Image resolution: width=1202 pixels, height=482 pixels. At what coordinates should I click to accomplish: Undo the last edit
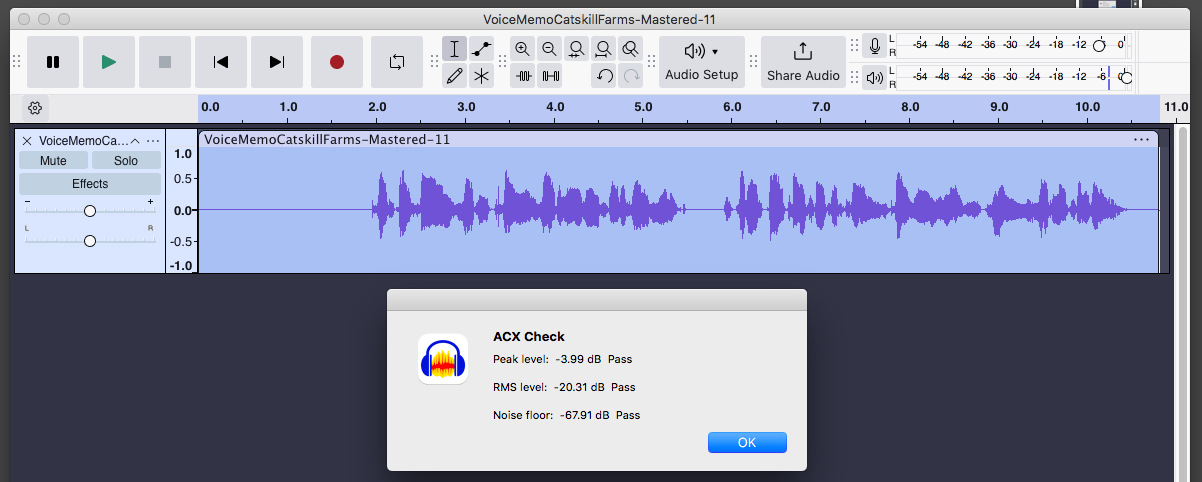[x=603, y=75]
